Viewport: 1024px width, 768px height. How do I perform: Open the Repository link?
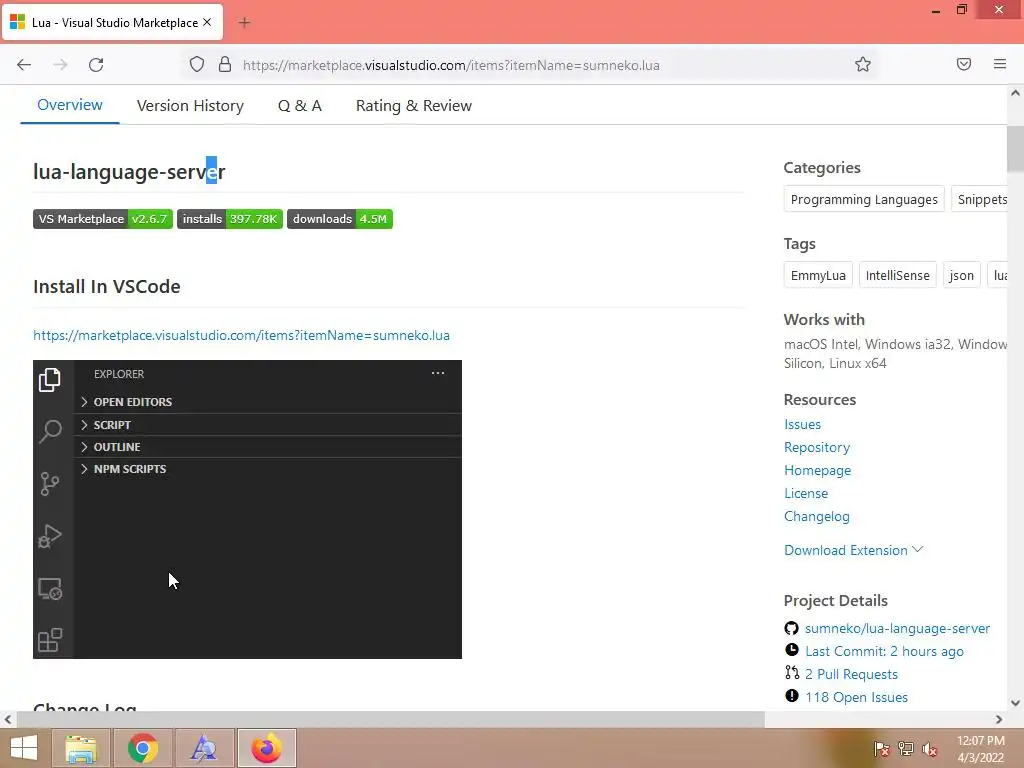pyautogui.click(x=817, y=447)
